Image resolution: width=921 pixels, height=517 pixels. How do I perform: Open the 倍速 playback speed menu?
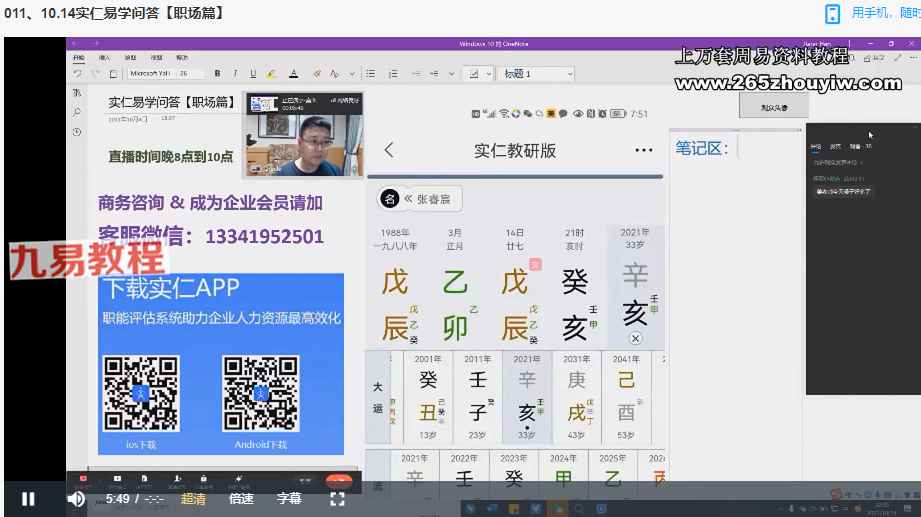[241, 499]
